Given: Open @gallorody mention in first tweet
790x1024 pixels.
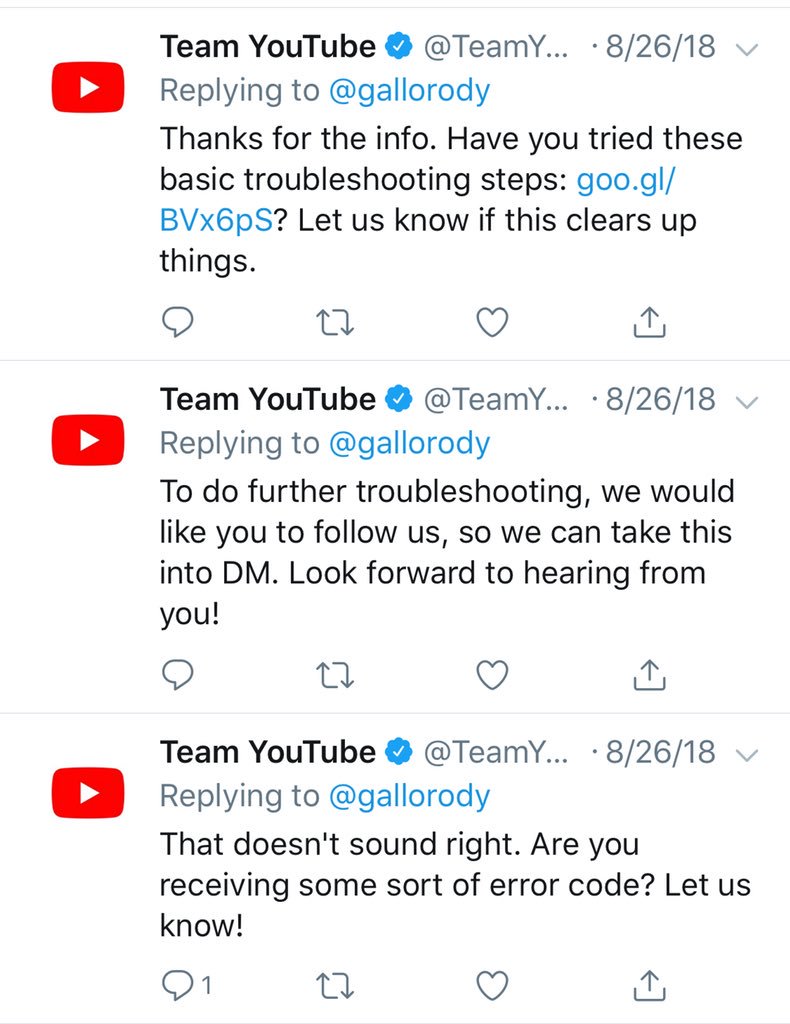Looking at the screenshot, I should (x=409, y=91).
